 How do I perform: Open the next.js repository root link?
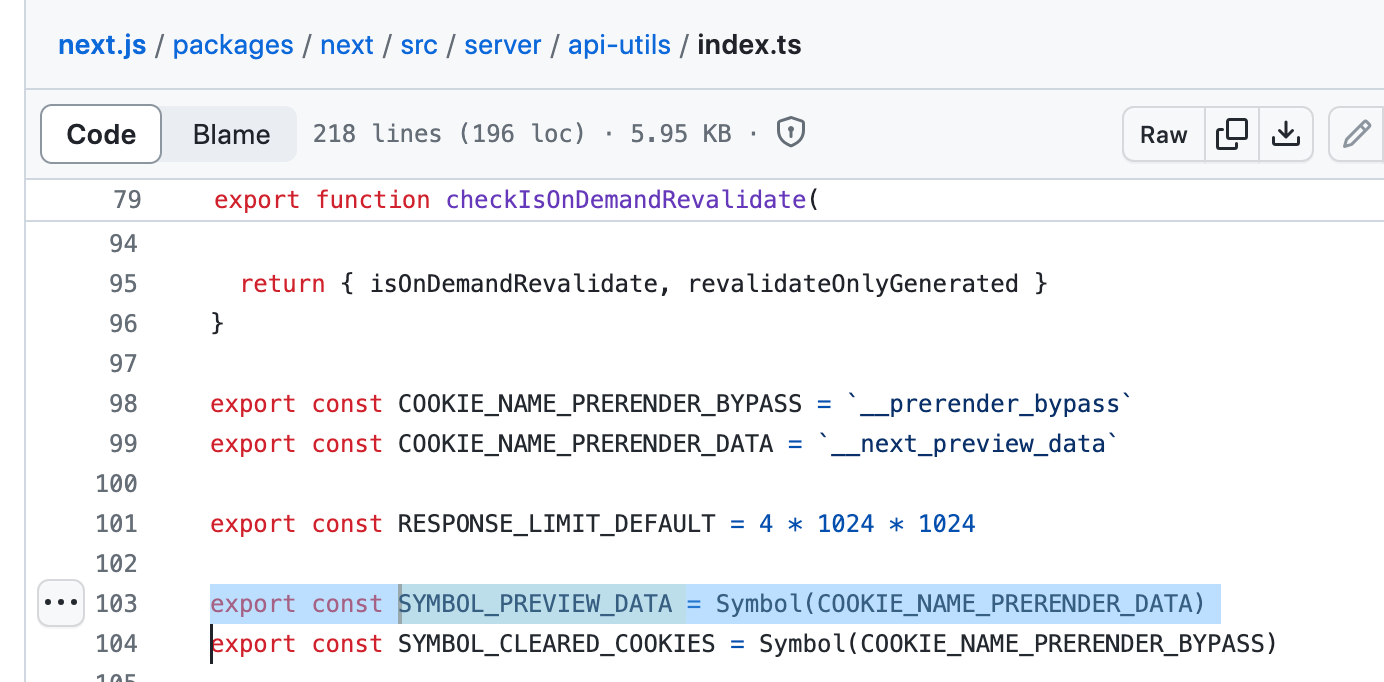pos(102,45)
